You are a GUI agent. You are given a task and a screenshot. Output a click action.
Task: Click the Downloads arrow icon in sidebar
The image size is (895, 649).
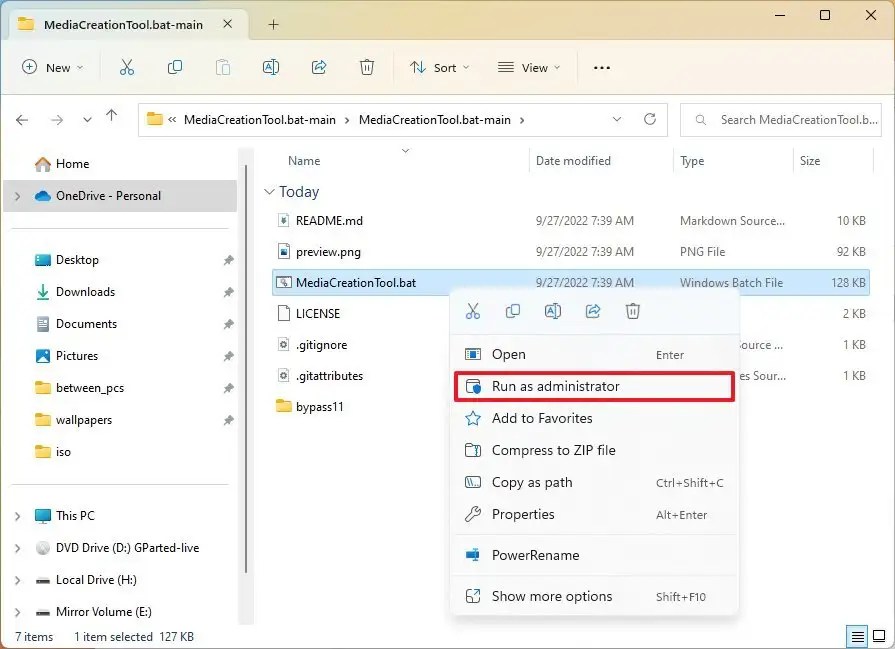tap(42, 292)
